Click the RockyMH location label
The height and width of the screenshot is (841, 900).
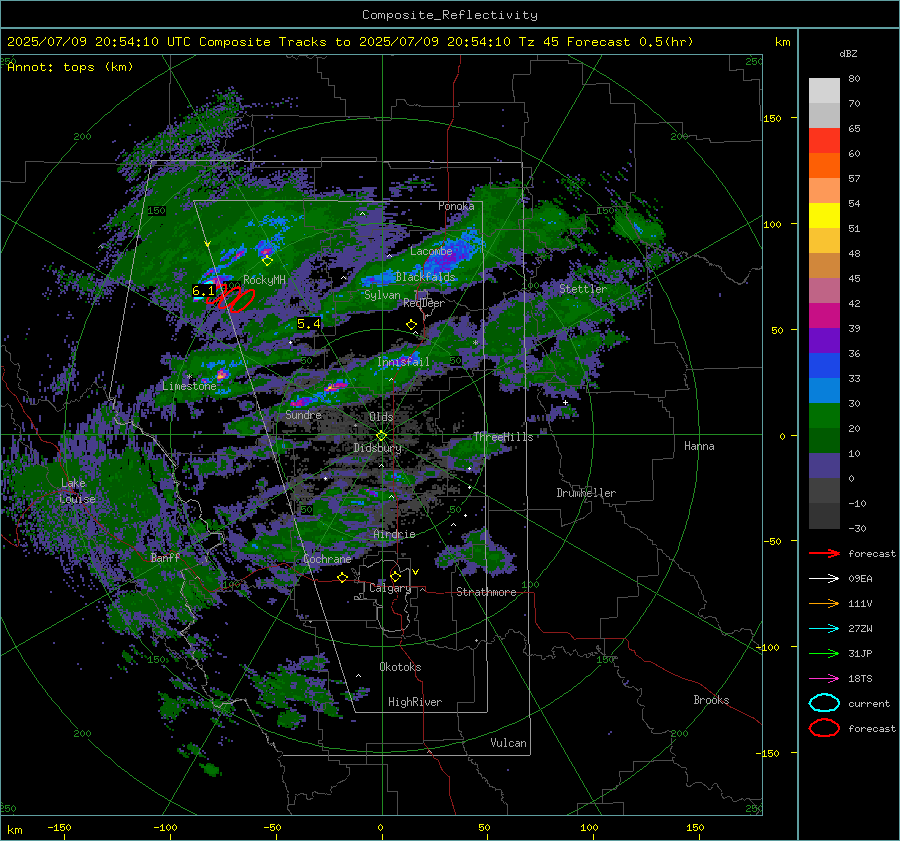264,280
